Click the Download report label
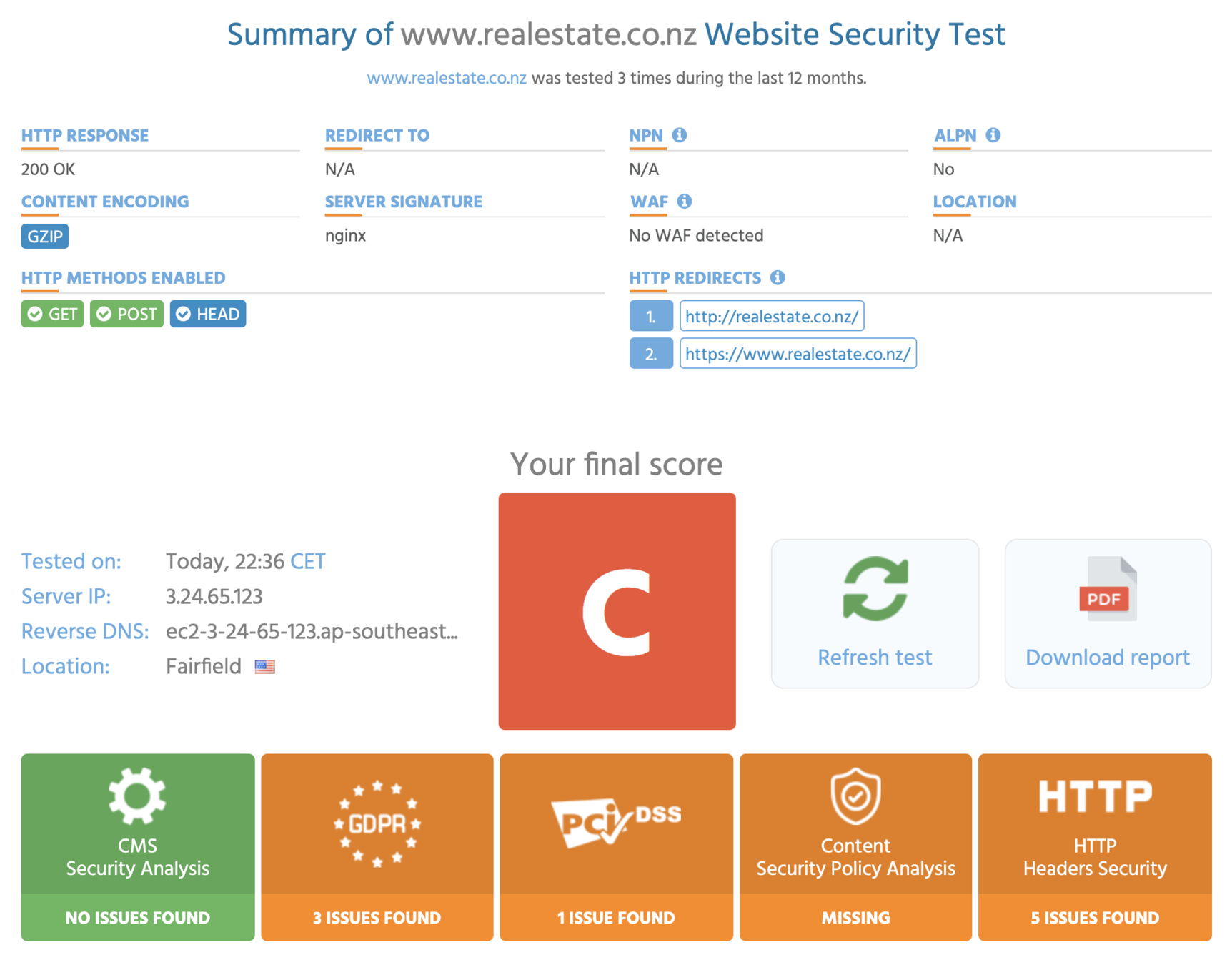The height and width of the screenshot is (965, 1232). [1108, 657]
